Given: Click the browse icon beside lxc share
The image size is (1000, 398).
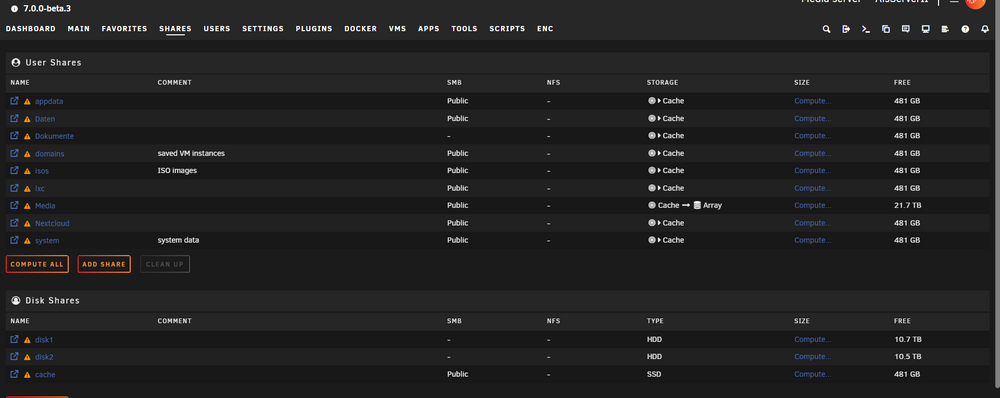Looking at the screenshot, I should [x=15, y=188].
